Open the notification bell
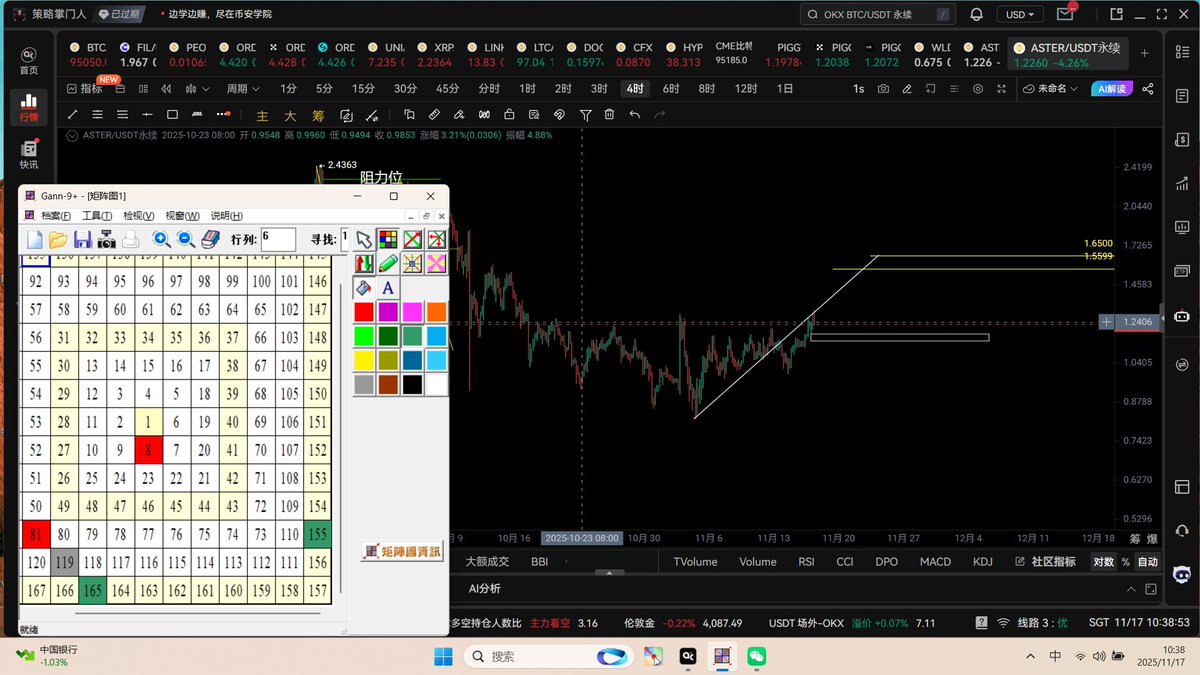Viewport: 1200px width, 675px height. click(x=976, y=15)
